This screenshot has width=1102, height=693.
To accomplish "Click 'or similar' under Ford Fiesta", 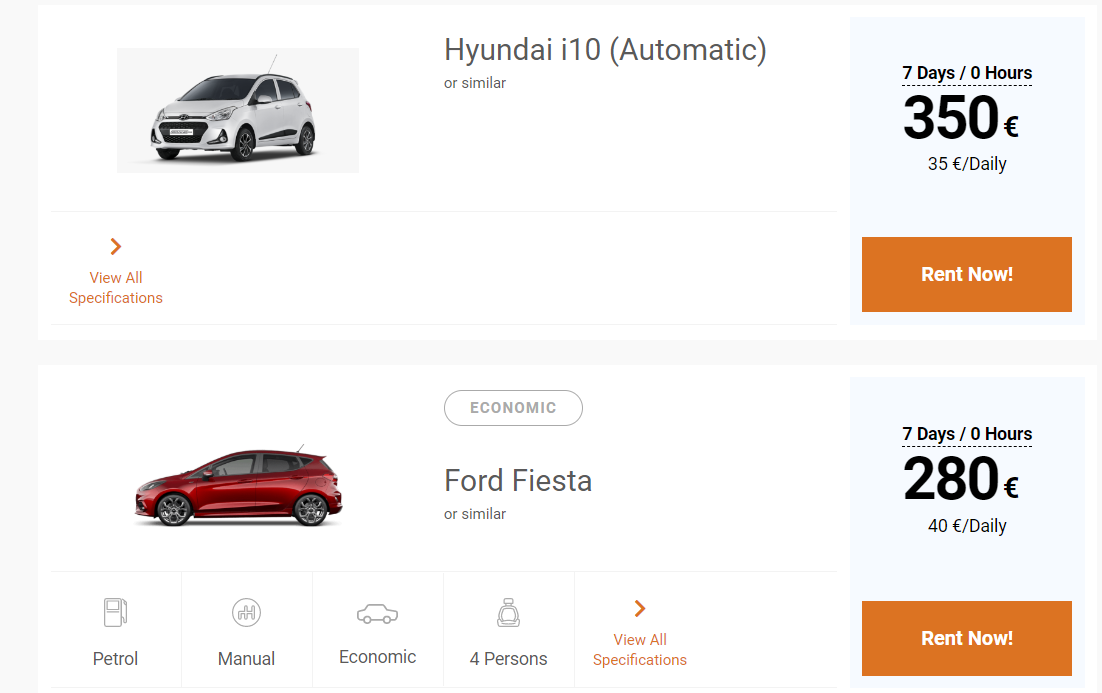I will click(475, 514).
